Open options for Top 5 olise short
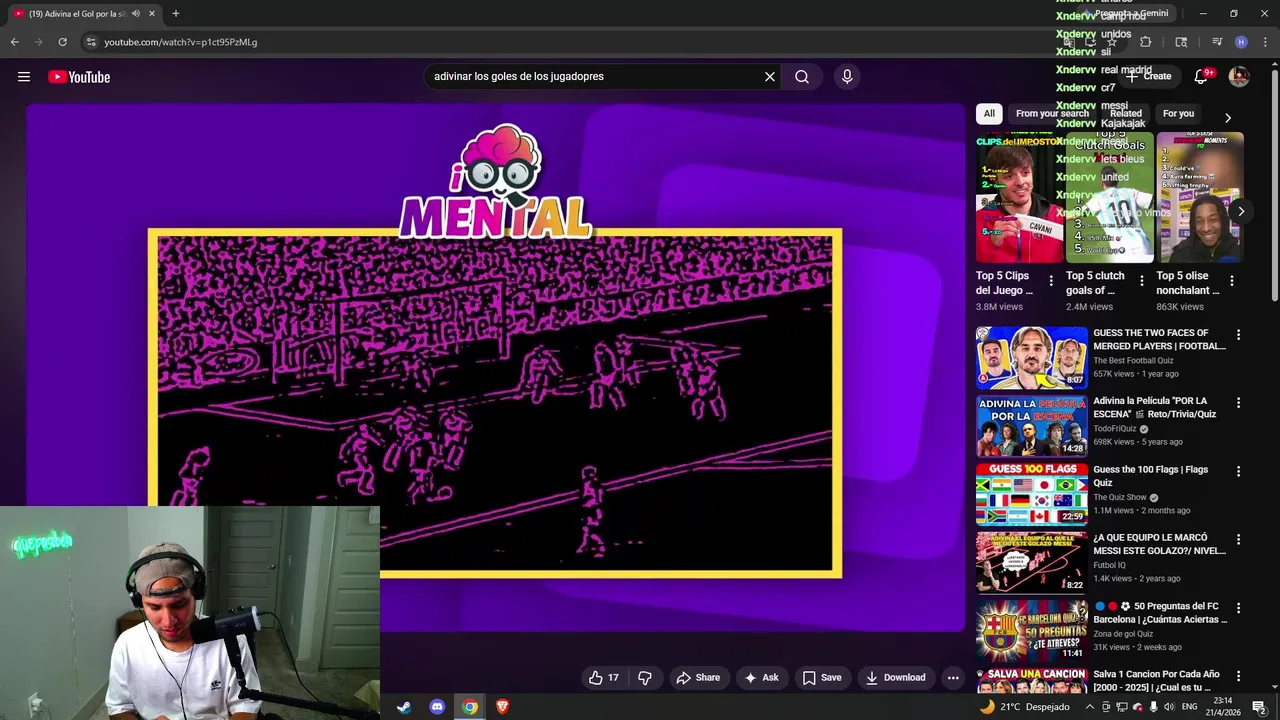1280x720 pixels. click(1232, 281)
